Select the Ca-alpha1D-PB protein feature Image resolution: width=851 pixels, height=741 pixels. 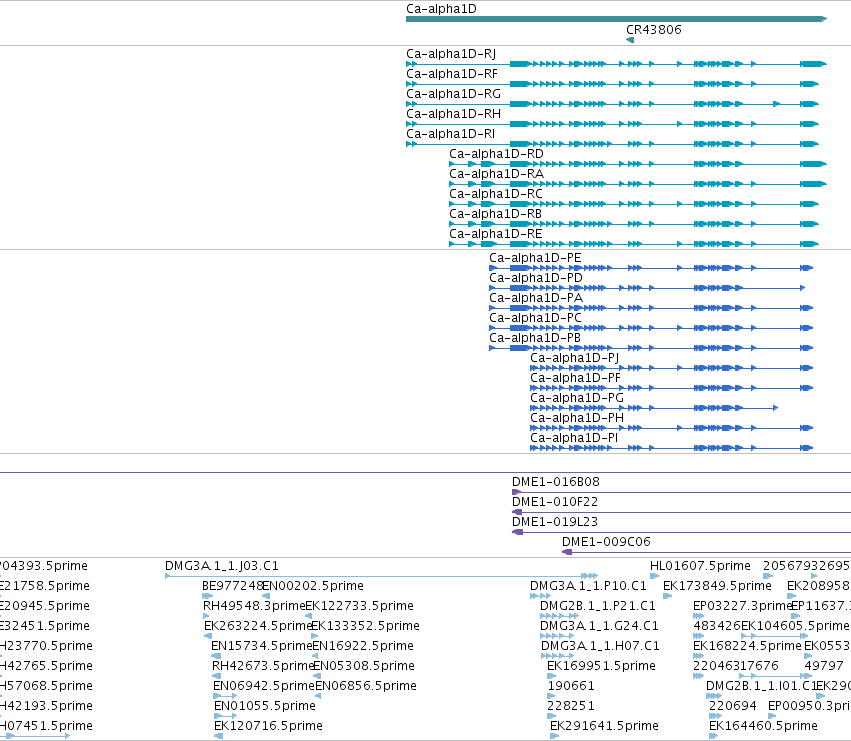click(x=651, y=349)
